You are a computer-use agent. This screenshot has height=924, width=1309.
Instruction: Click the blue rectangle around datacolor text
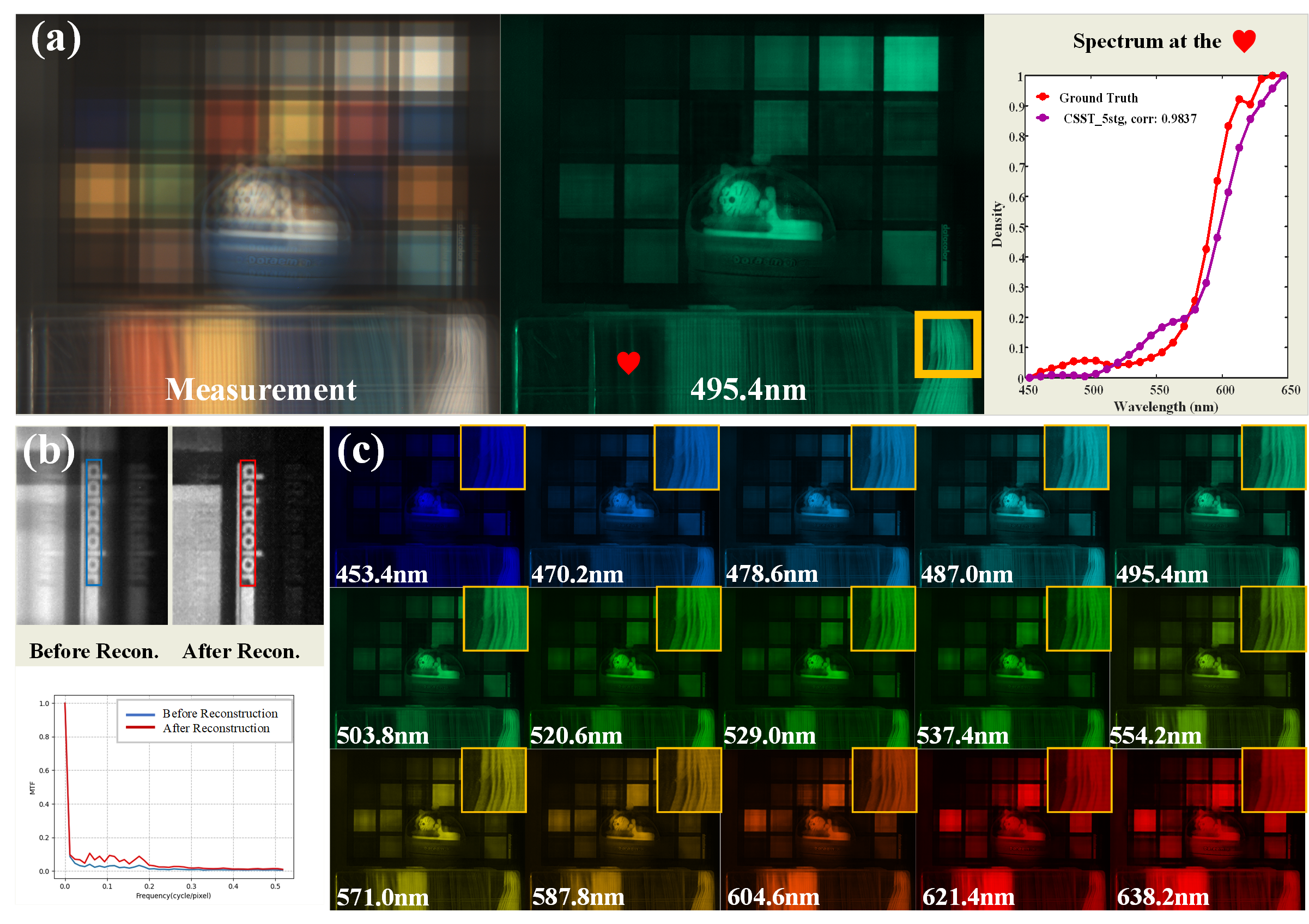click(x=94, y=522)
